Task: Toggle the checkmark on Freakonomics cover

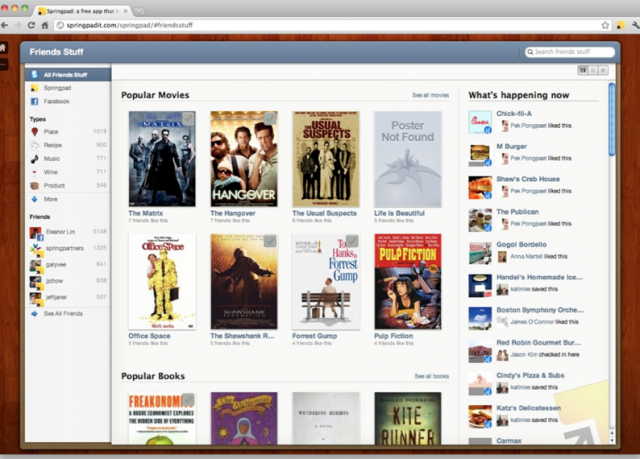Action: (188, 399)
